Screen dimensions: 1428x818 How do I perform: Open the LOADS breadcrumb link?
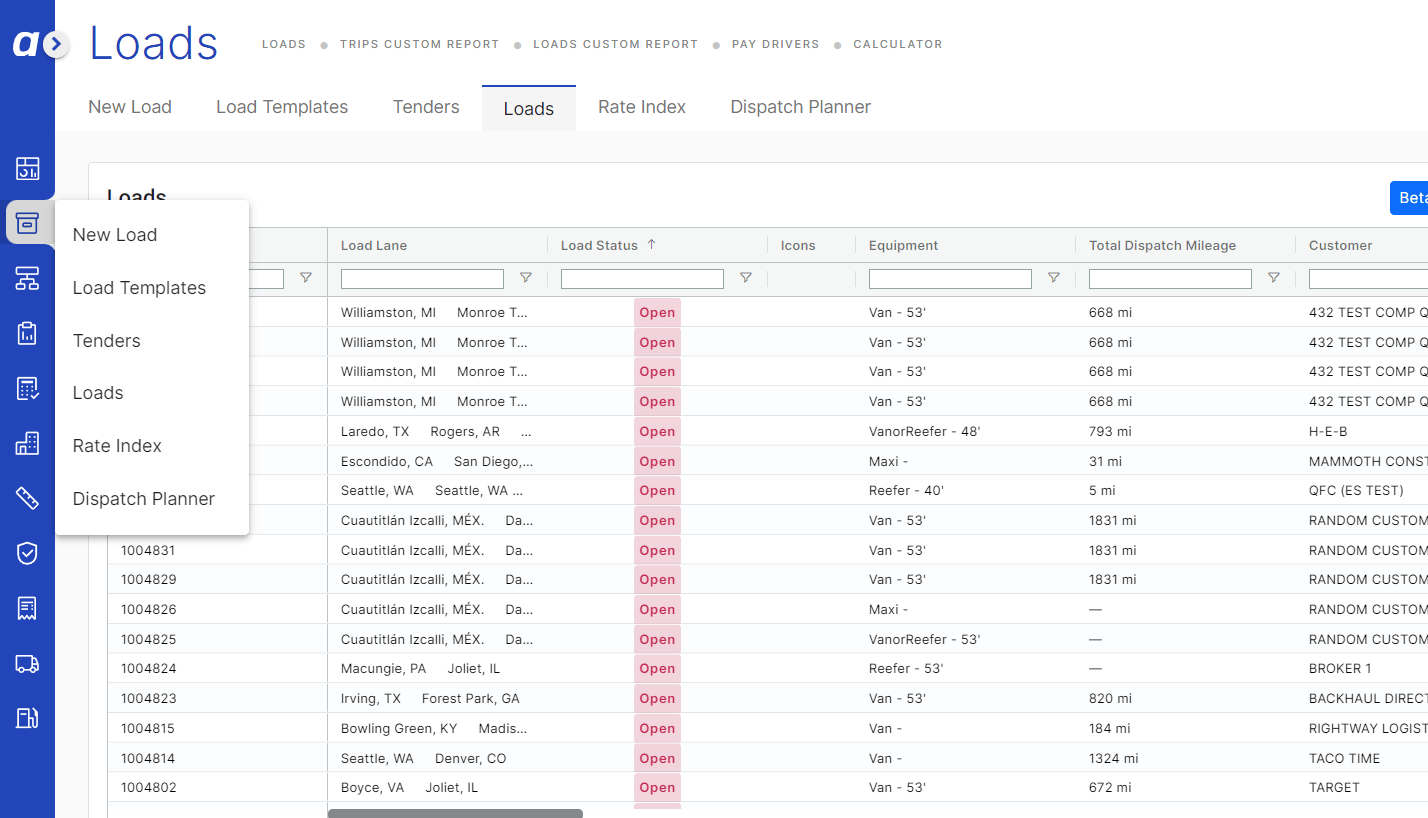point(284,44)
